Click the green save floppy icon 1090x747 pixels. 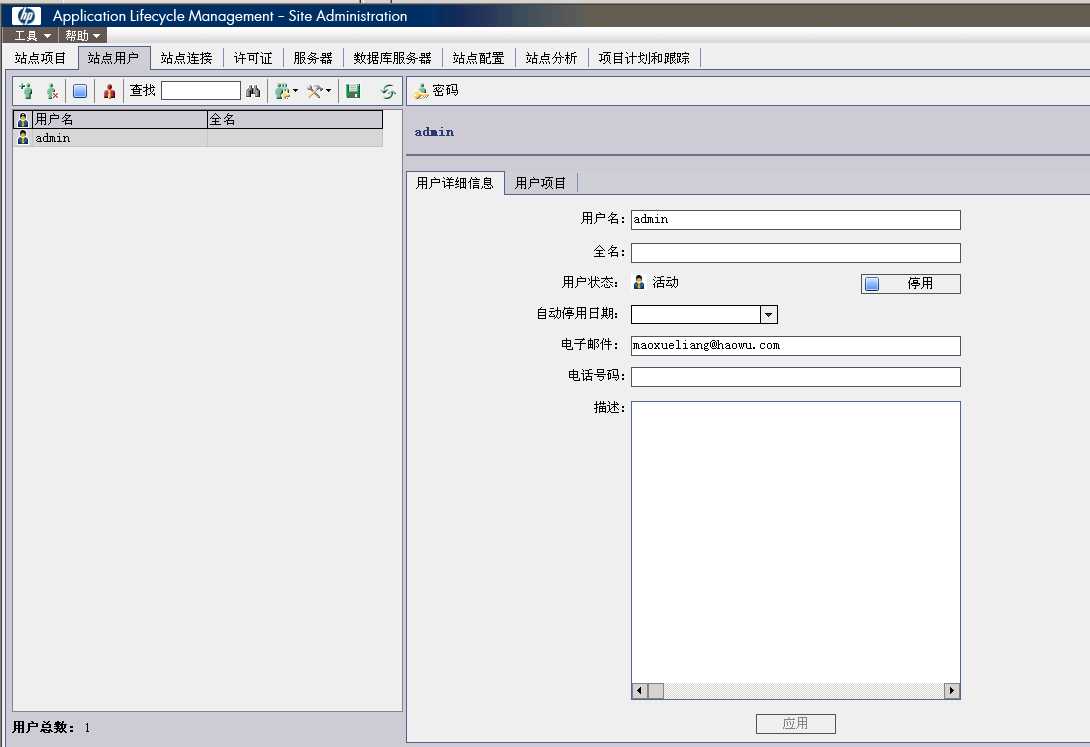353,91
